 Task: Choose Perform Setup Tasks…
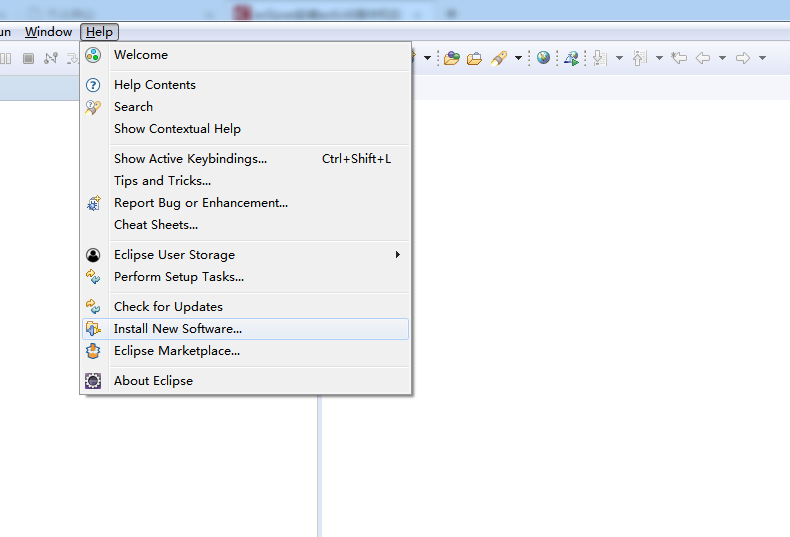[246, 277]
